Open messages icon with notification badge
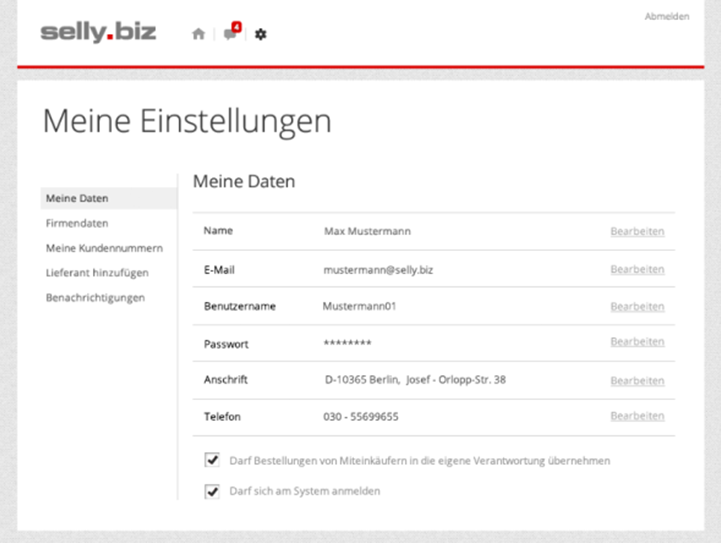The width and height of the screenshot is (721, 543). pos(231,33)
